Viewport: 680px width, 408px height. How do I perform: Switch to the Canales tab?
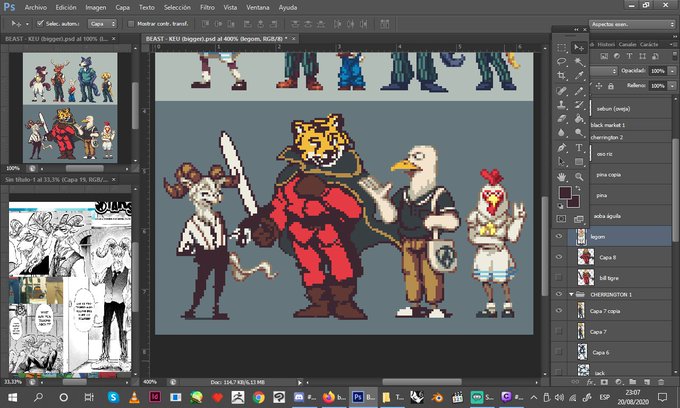627,44
